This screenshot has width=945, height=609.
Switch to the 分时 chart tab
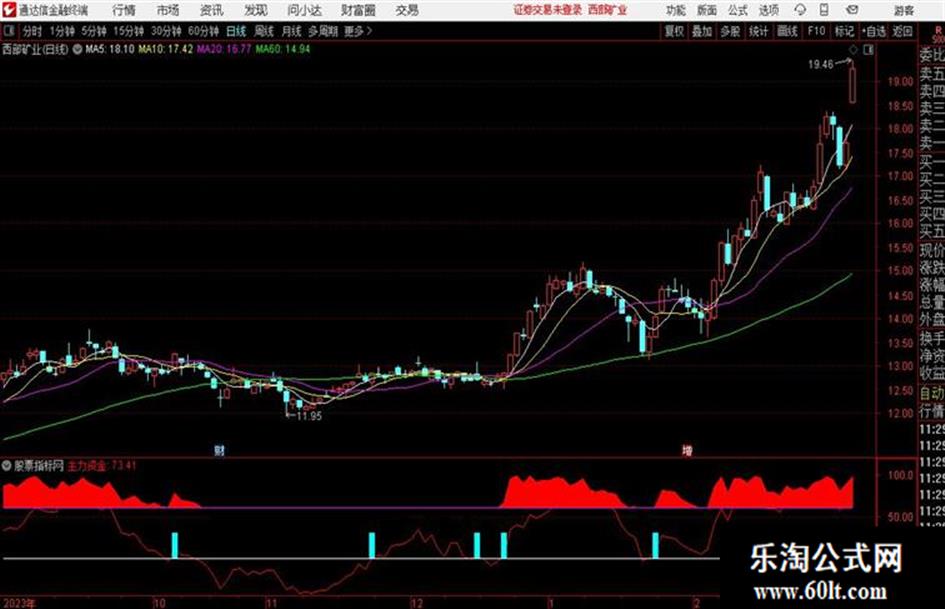click(32, 31)
